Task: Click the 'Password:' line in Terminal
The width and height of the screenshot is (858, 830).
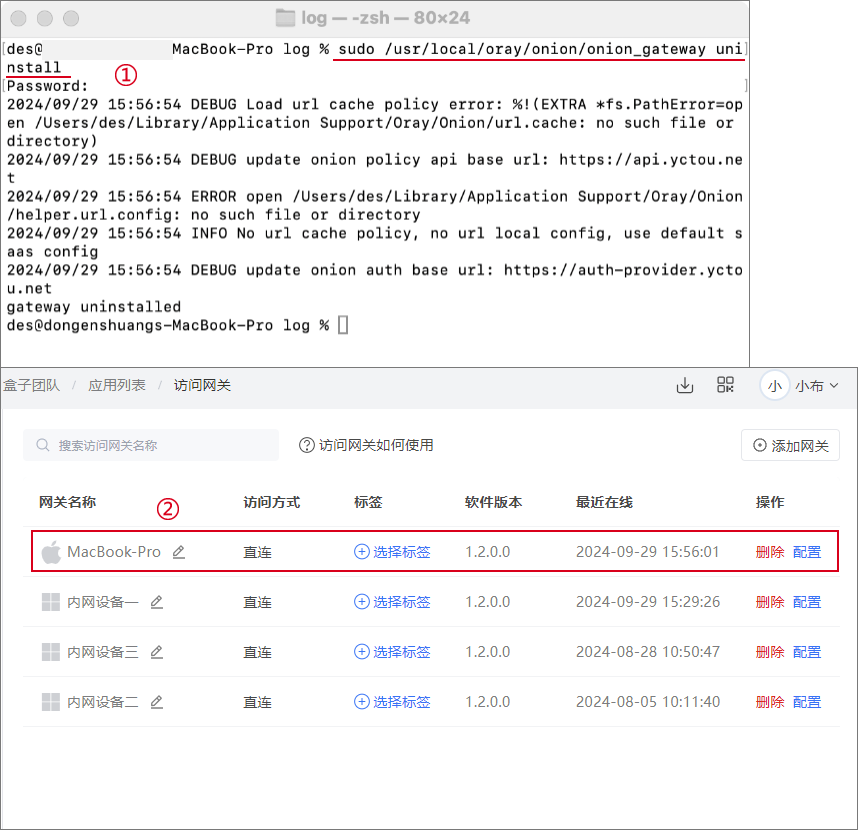Action: point(47,86)
